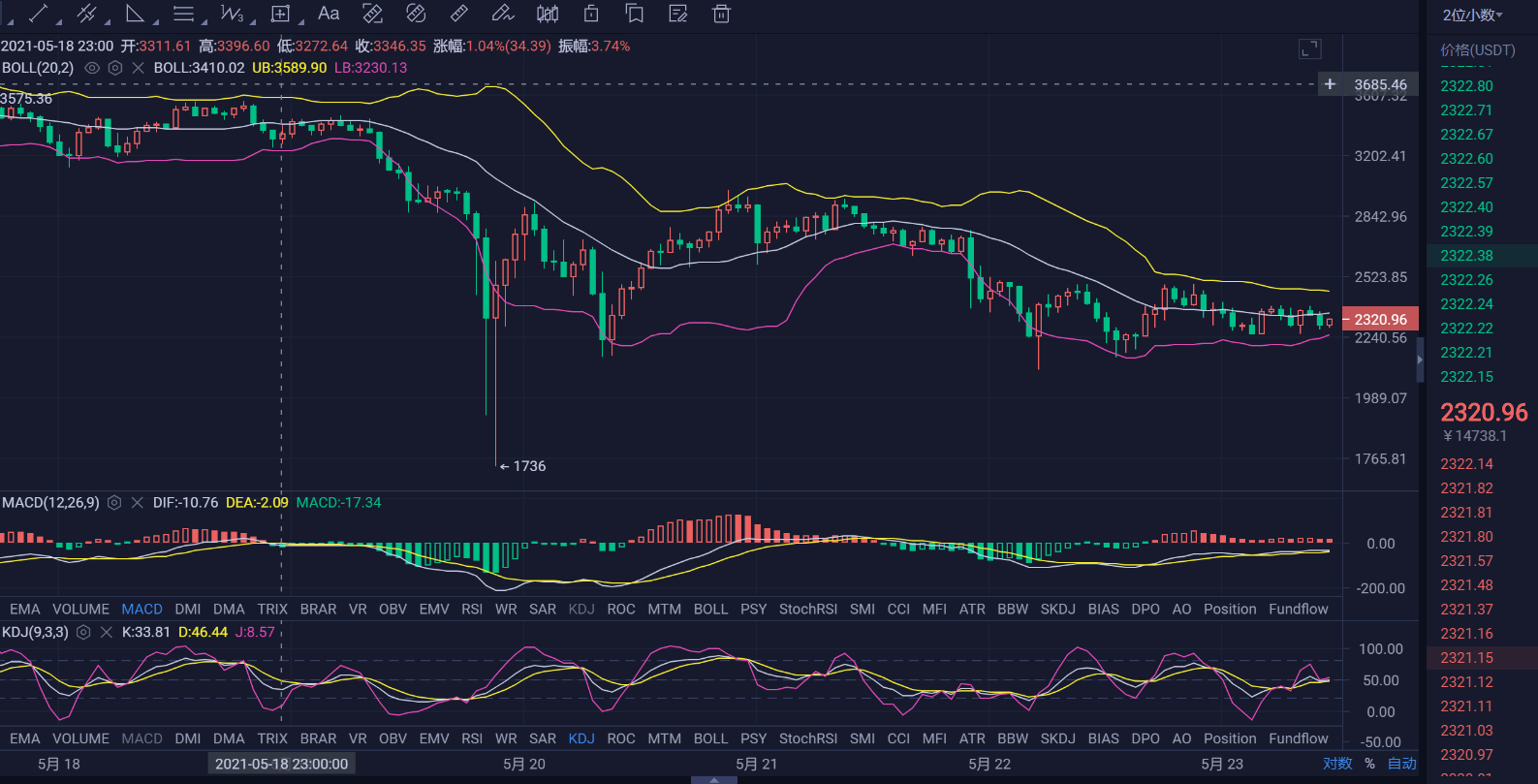Screen dimensions: 1538x784
Task: Toggle RSI in MACD-highlighted indicator row
Action: 472,610
